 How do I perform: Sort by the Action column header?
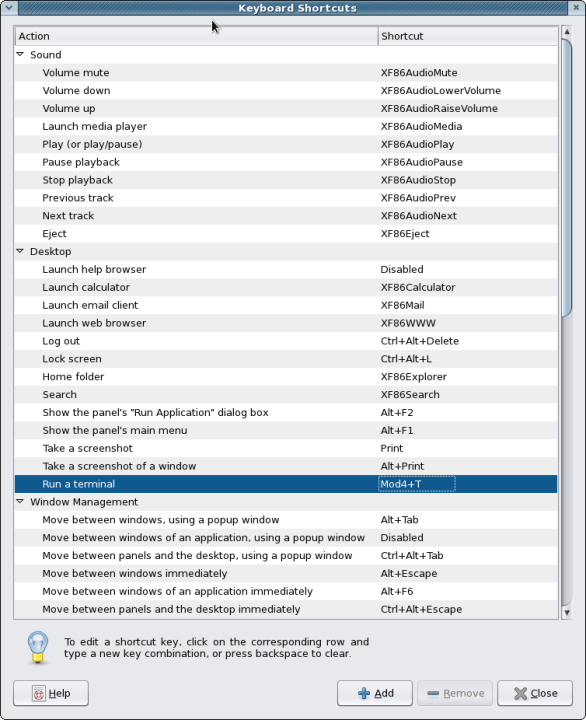pos(196,36)
